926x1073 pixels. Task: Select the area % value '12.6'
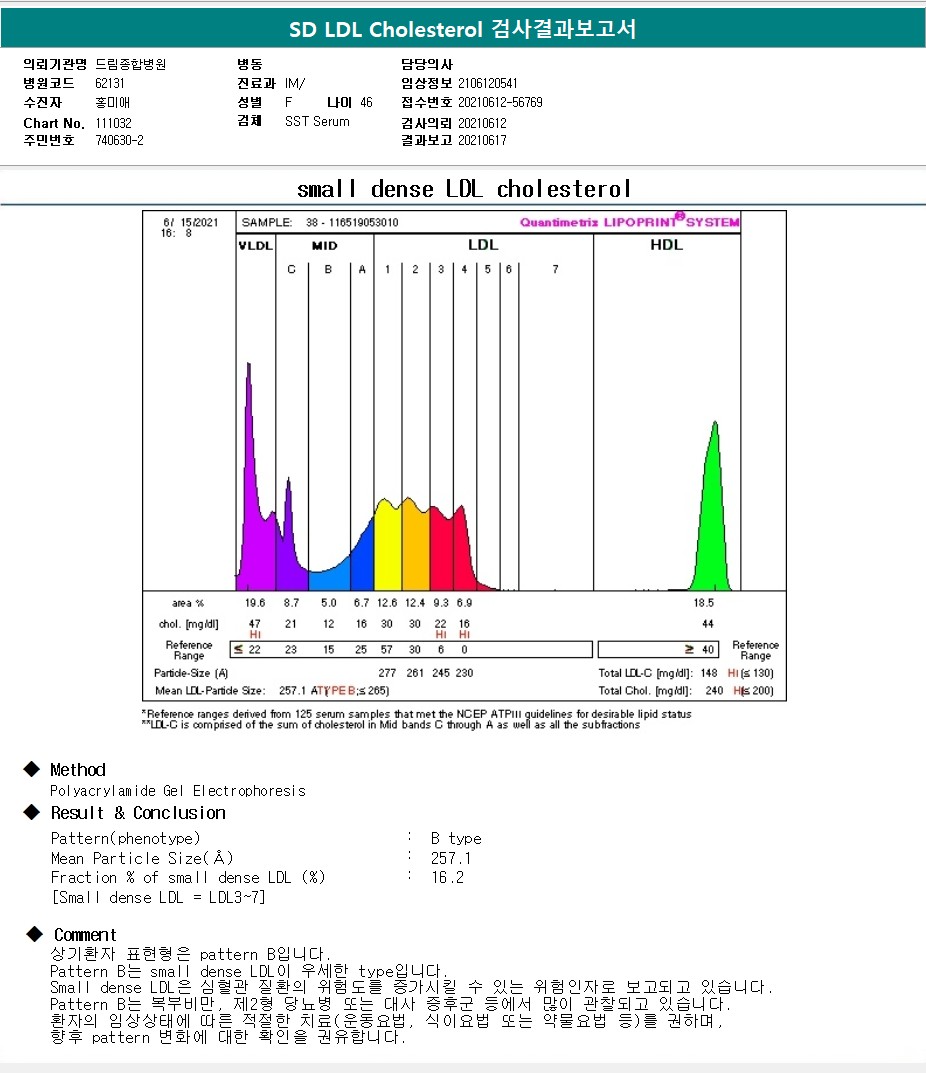387,603
